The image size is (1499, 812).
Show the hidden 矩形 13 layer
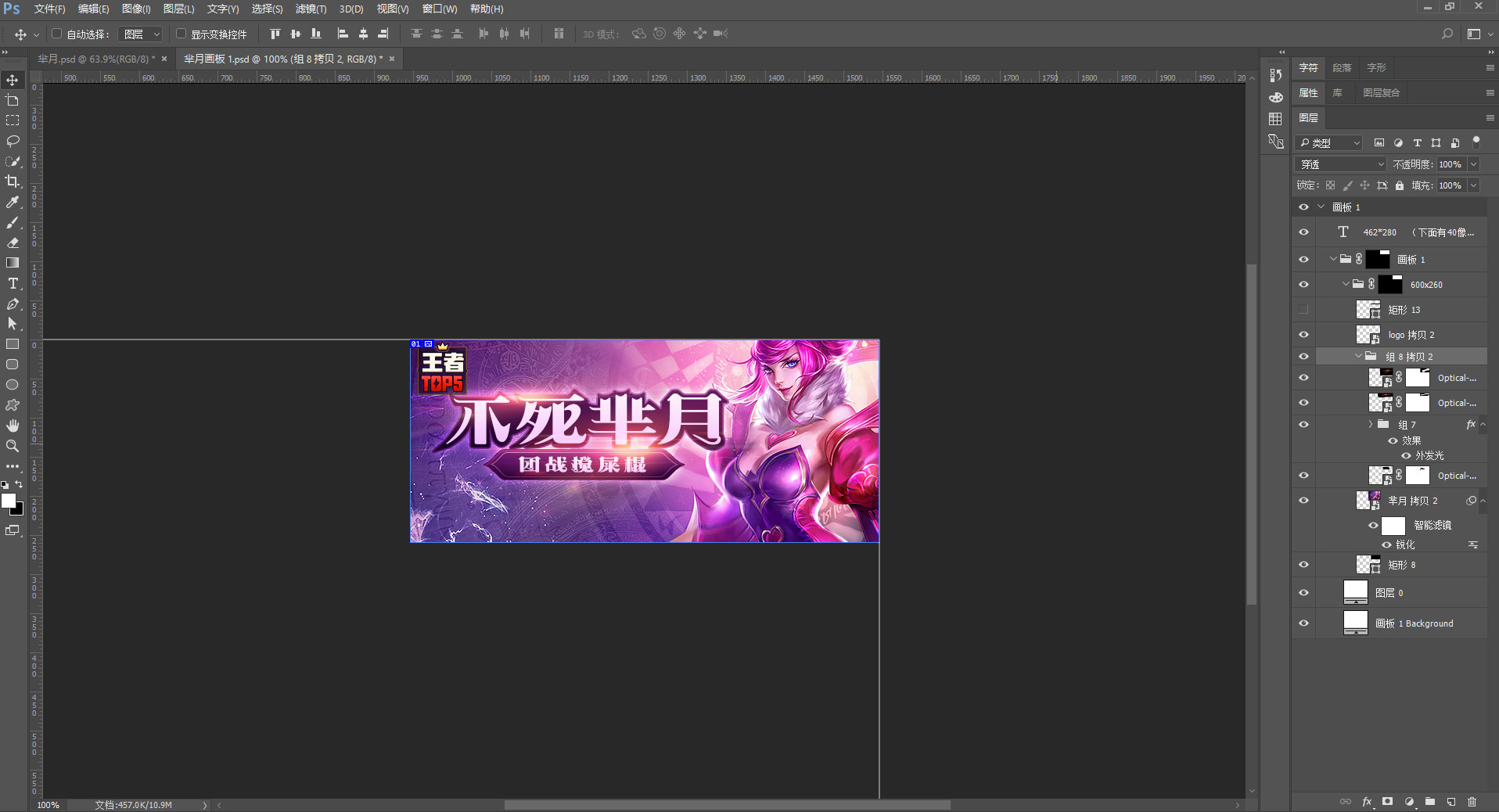pyautogui.click(x=1303, y=310)
